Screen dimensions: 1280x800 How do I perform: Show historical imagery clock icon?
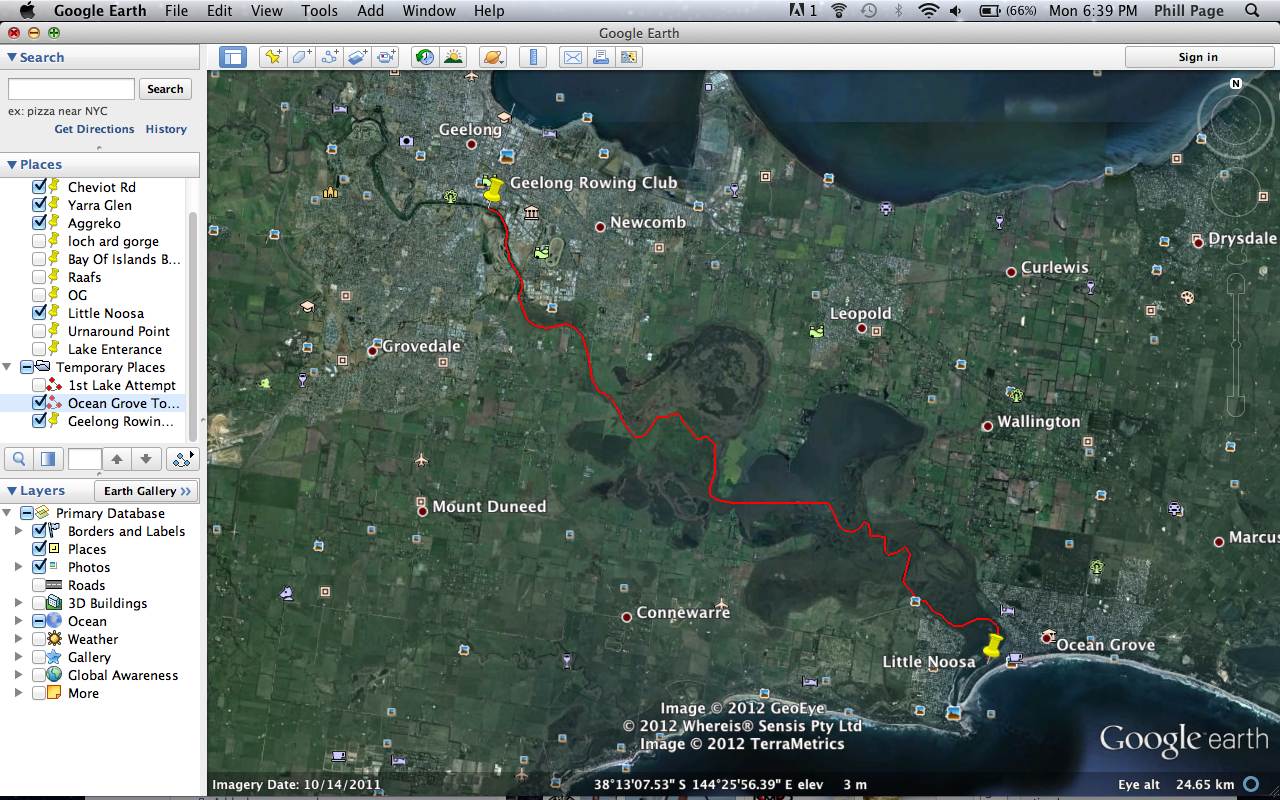point(425,57)
